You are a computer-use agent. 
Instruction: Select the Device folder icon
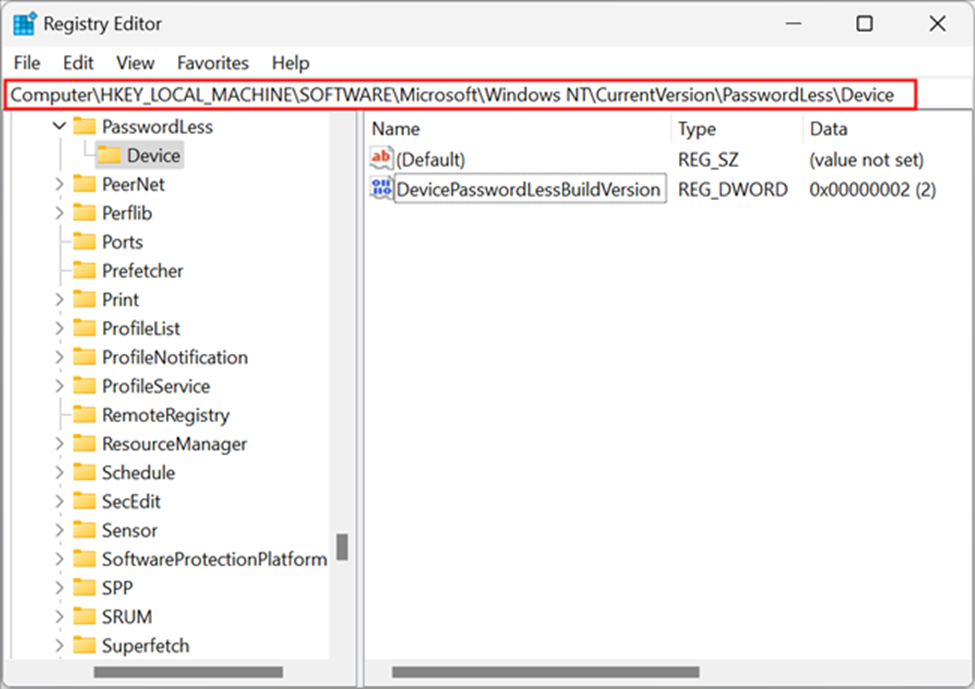pos(109,155)
